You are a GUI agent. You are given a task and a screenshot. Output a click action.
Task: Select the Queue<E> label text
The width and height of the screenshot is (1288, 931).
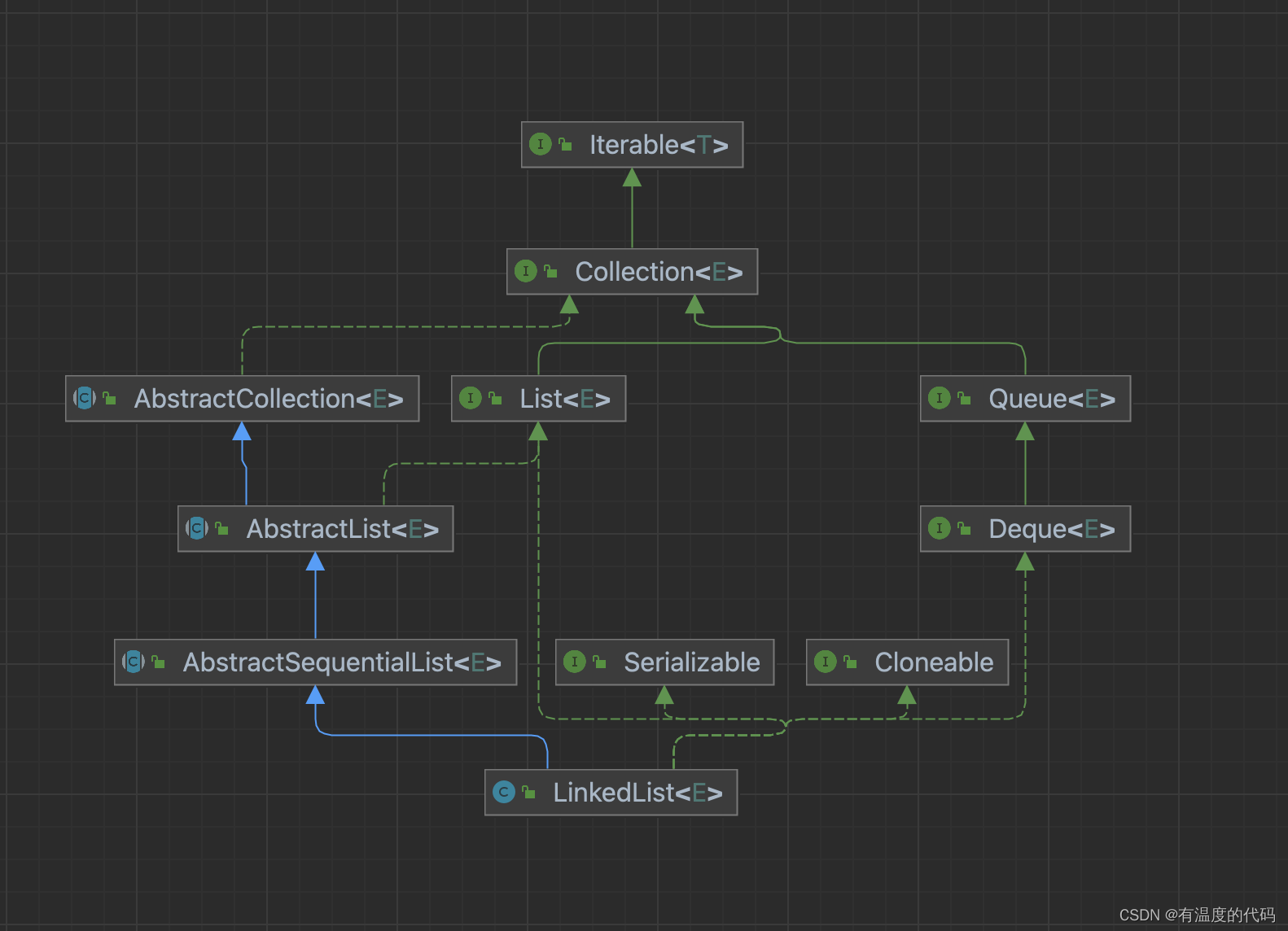tap(1052, 399)
